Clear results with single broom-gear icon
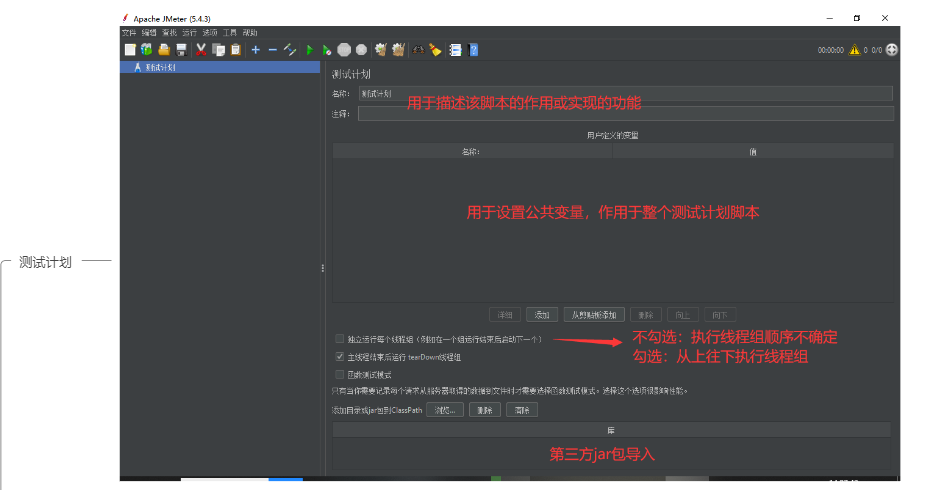This screenshot has width=951, height=490. point(381,50)
